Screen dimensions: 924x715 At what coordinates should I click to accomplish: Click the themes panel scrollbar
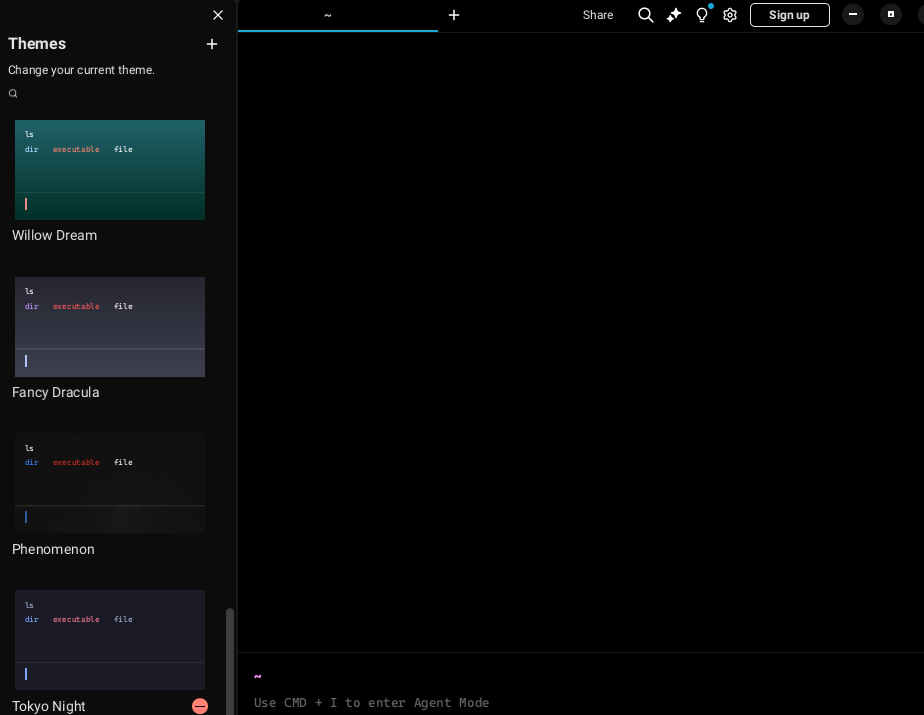coord(230,661)
